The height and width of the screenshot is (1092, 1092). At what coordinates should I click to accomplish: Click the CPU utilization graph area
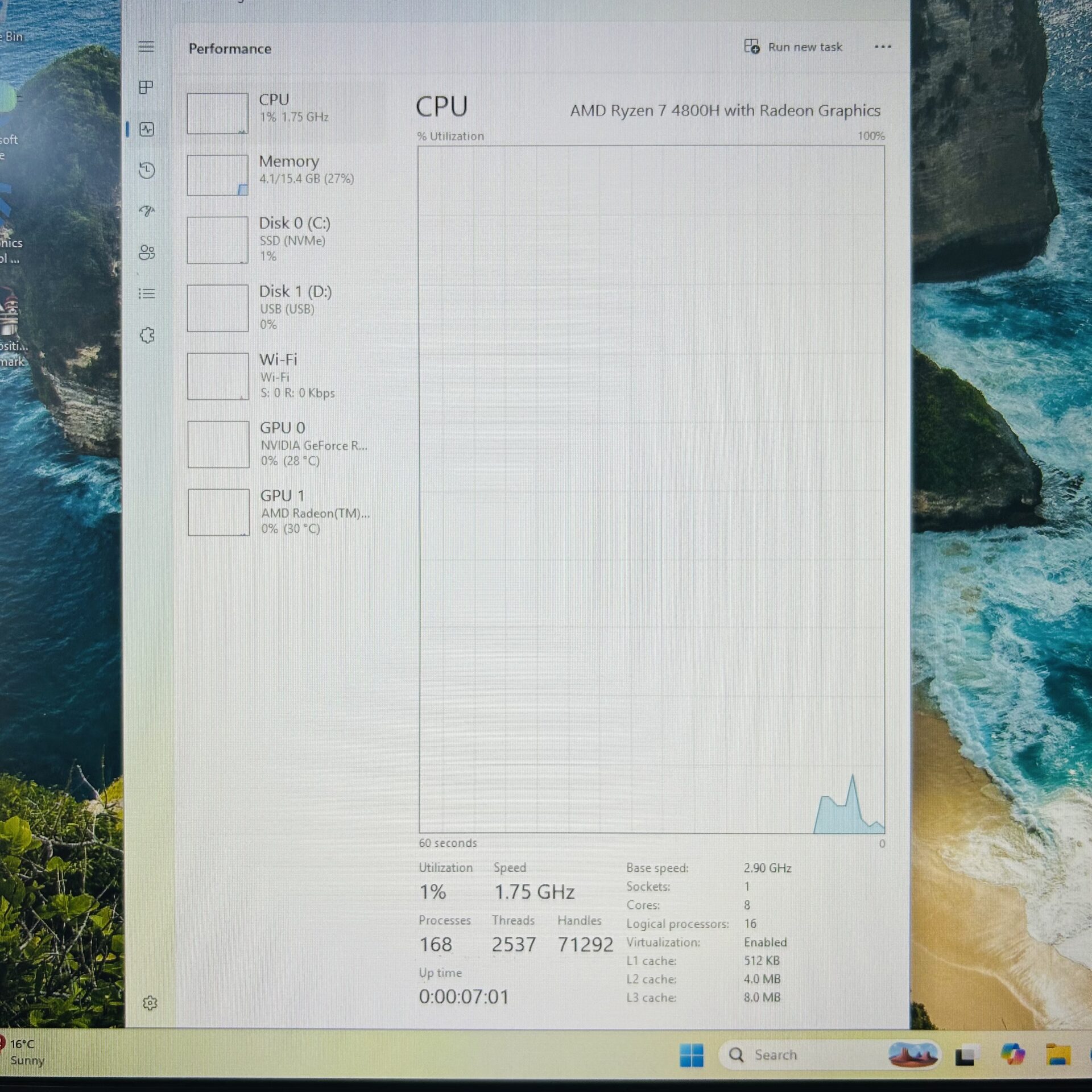pos(651,490)
